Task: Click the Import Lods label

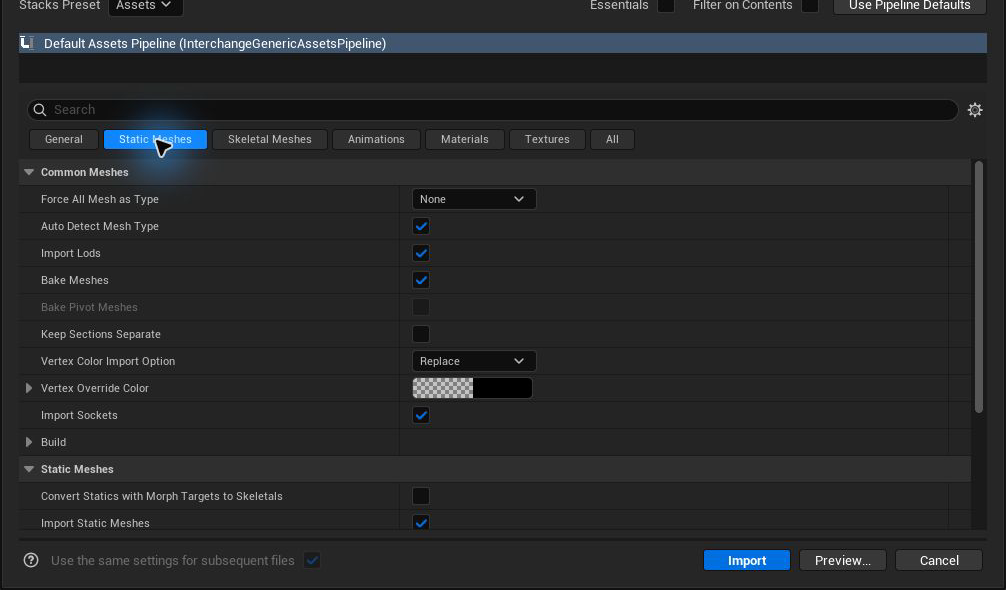Action: tap(71, 253)
